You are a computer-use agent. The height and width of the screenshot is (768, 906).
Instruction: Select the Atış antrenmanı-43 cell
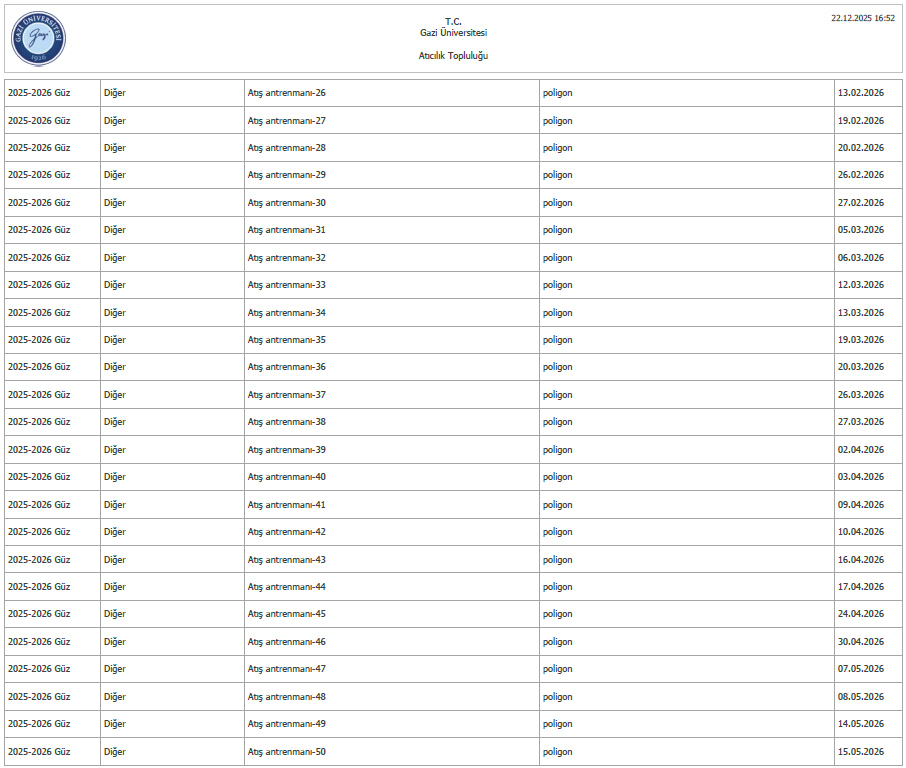(x=287, y=560)
